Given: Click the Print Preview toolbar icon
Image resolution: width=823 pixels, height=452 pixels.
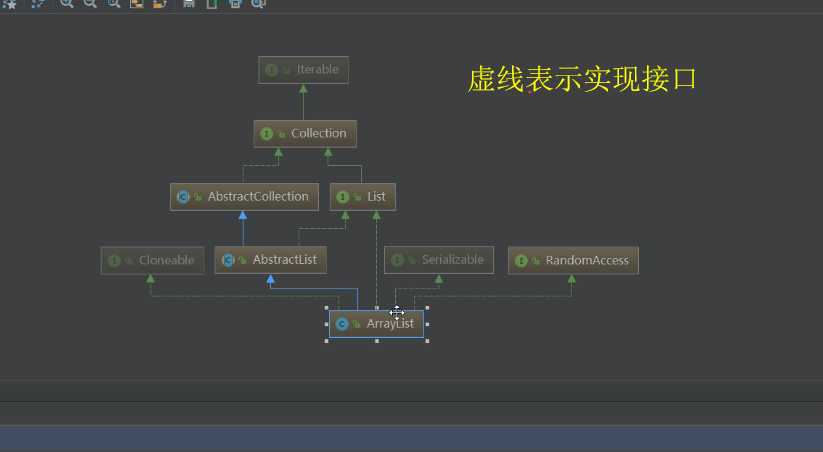Looking at the screenshot, I should click(258, 3).
